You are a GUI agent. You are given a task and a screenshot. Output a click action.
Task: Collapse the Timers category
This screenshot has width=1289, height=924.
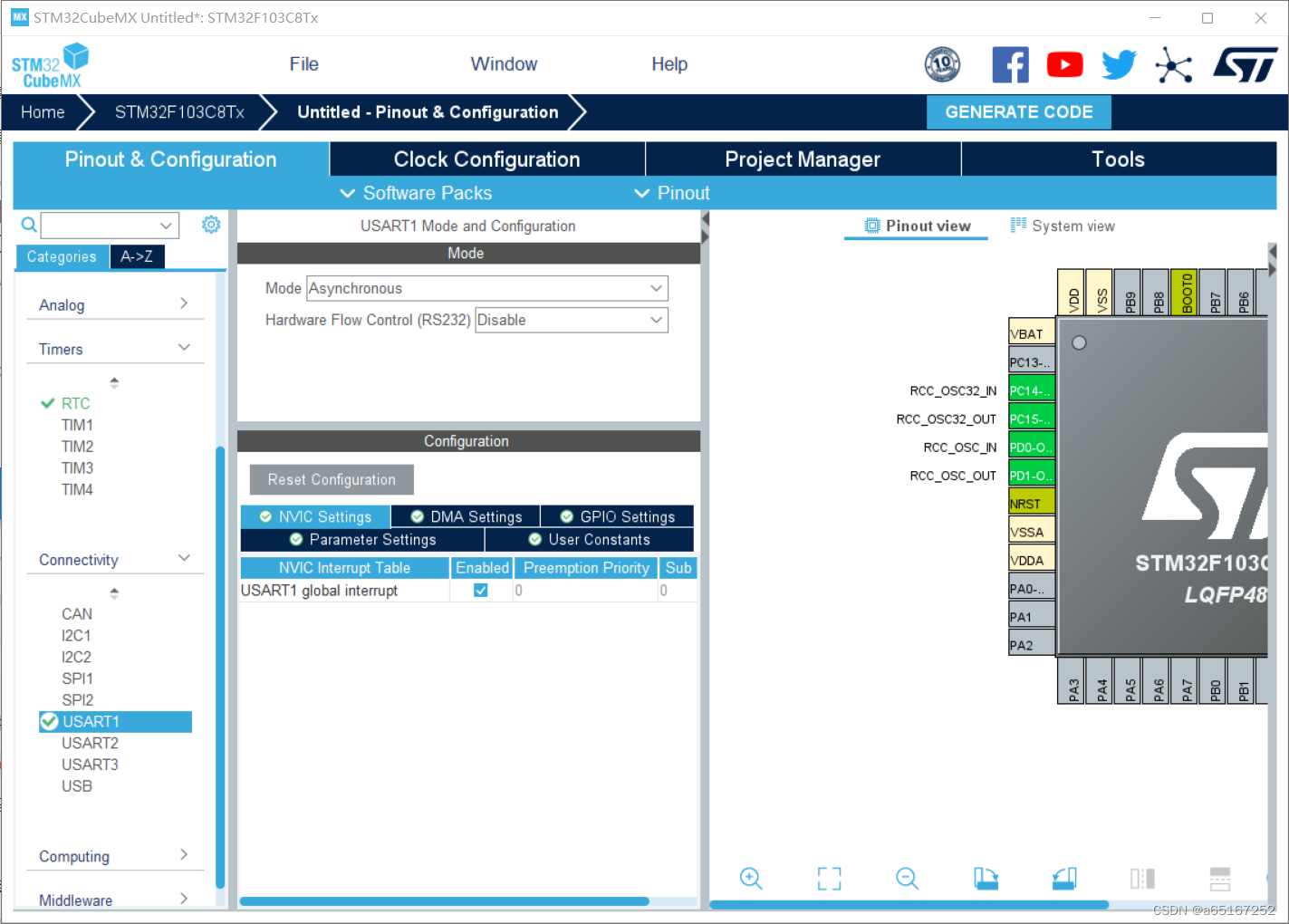point(114,349)
